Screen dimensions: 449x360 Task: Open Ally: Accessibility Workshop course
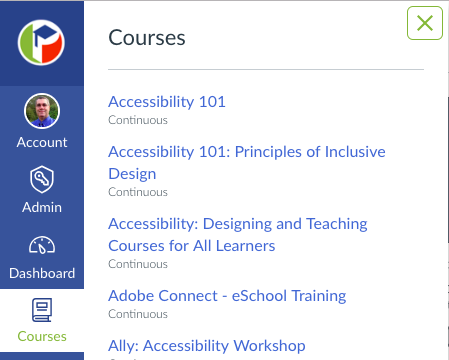pos(207,346)
